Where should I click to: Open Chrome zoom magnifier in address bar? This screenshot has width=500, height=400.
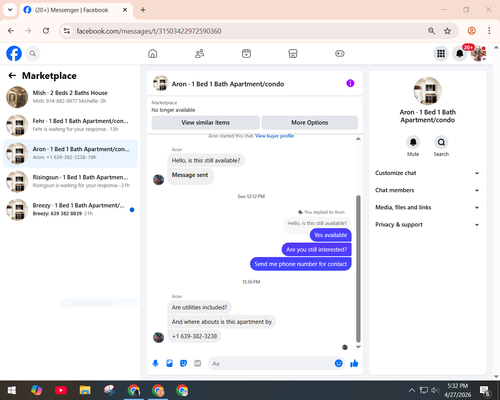click(x=431, y=31)
